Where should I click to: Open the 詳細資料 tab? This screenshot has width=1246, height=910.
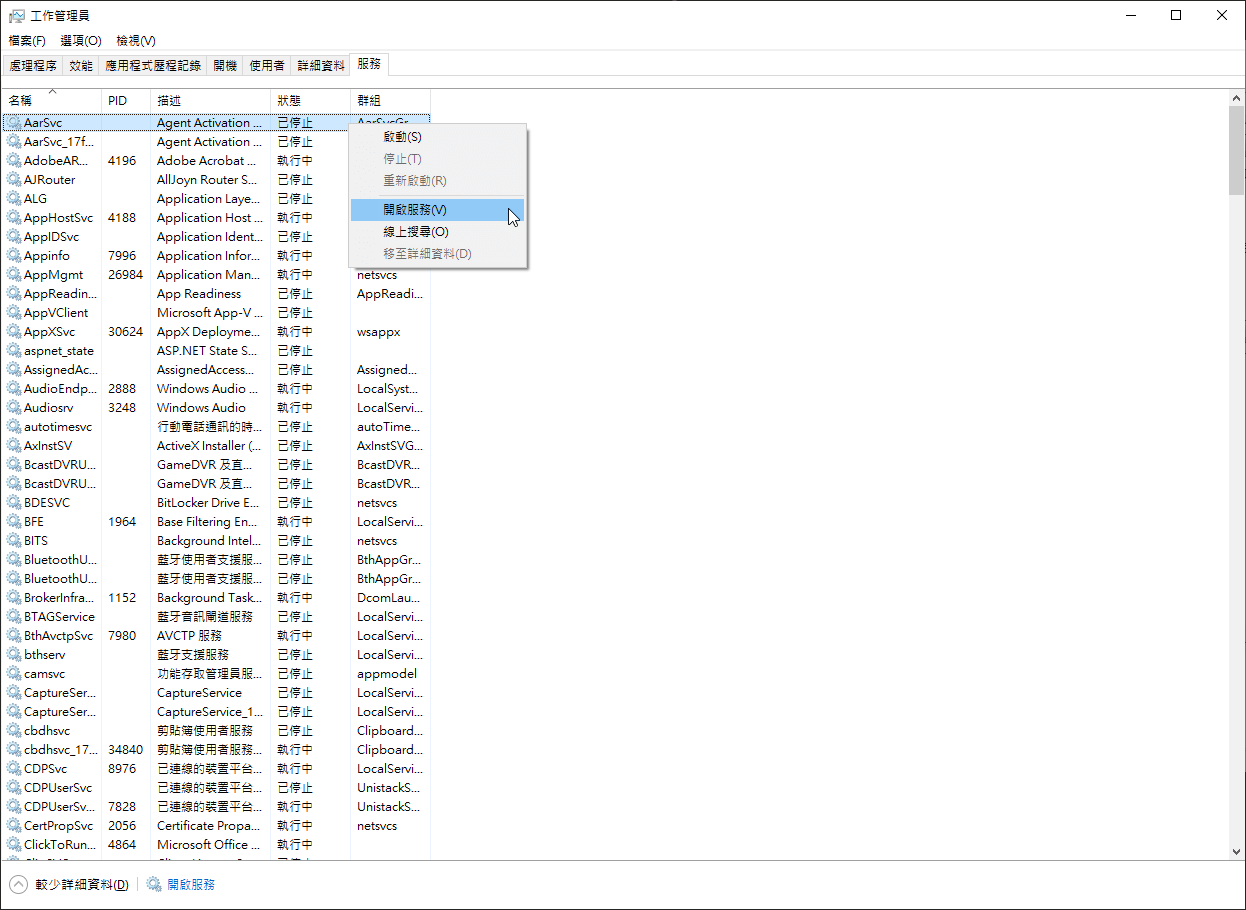[x=321, y=65]
